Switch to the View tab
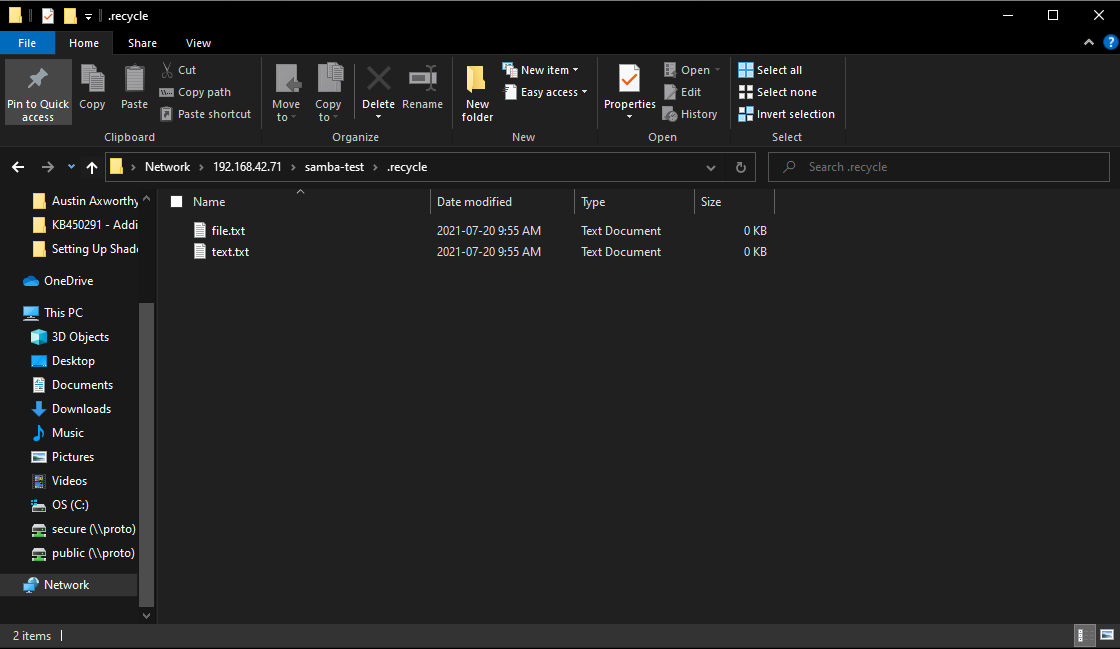Viewport: 1120px width, 649px height. [198, 43]
